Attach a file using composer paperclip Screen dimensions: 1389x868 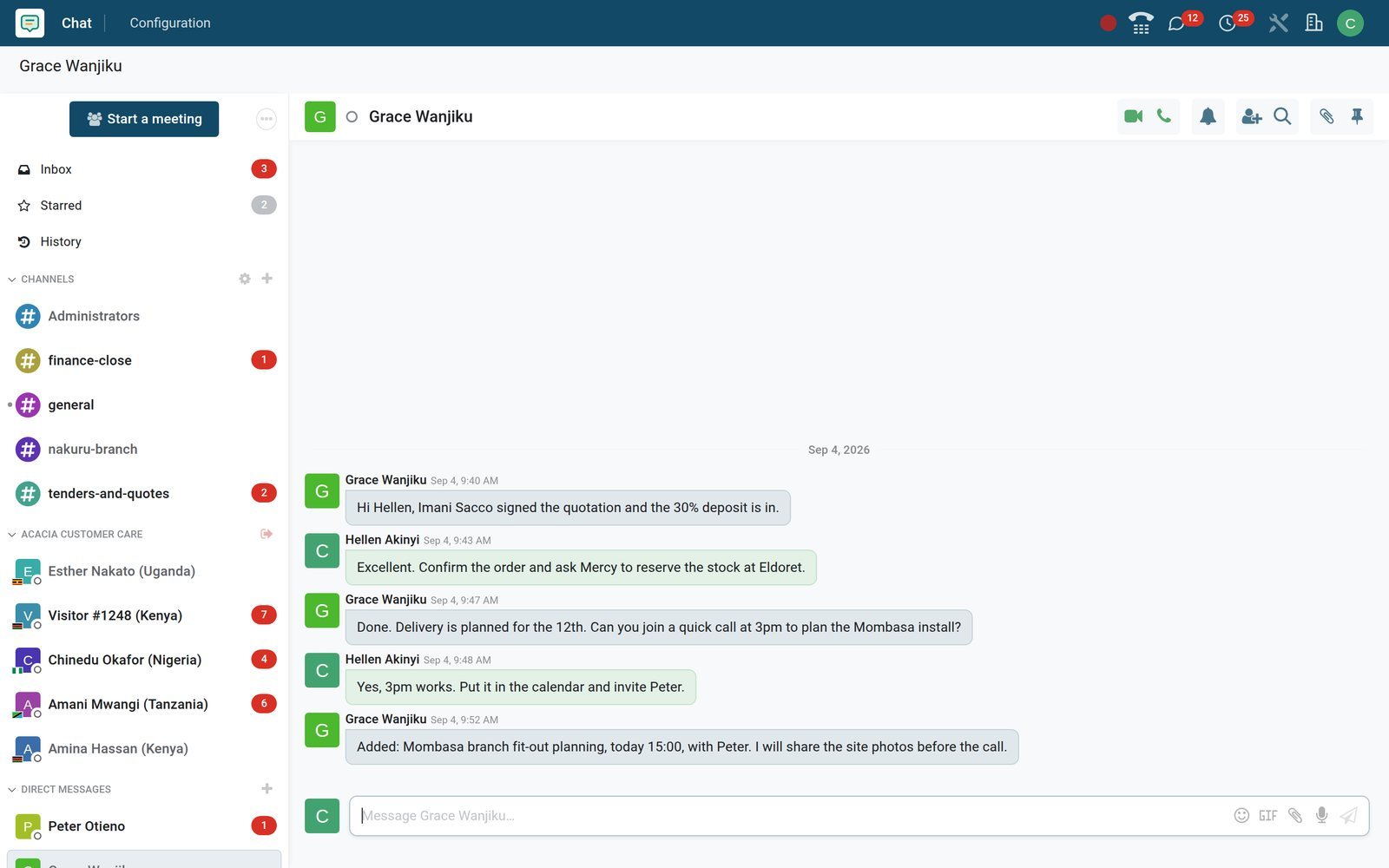[1295, 815]
